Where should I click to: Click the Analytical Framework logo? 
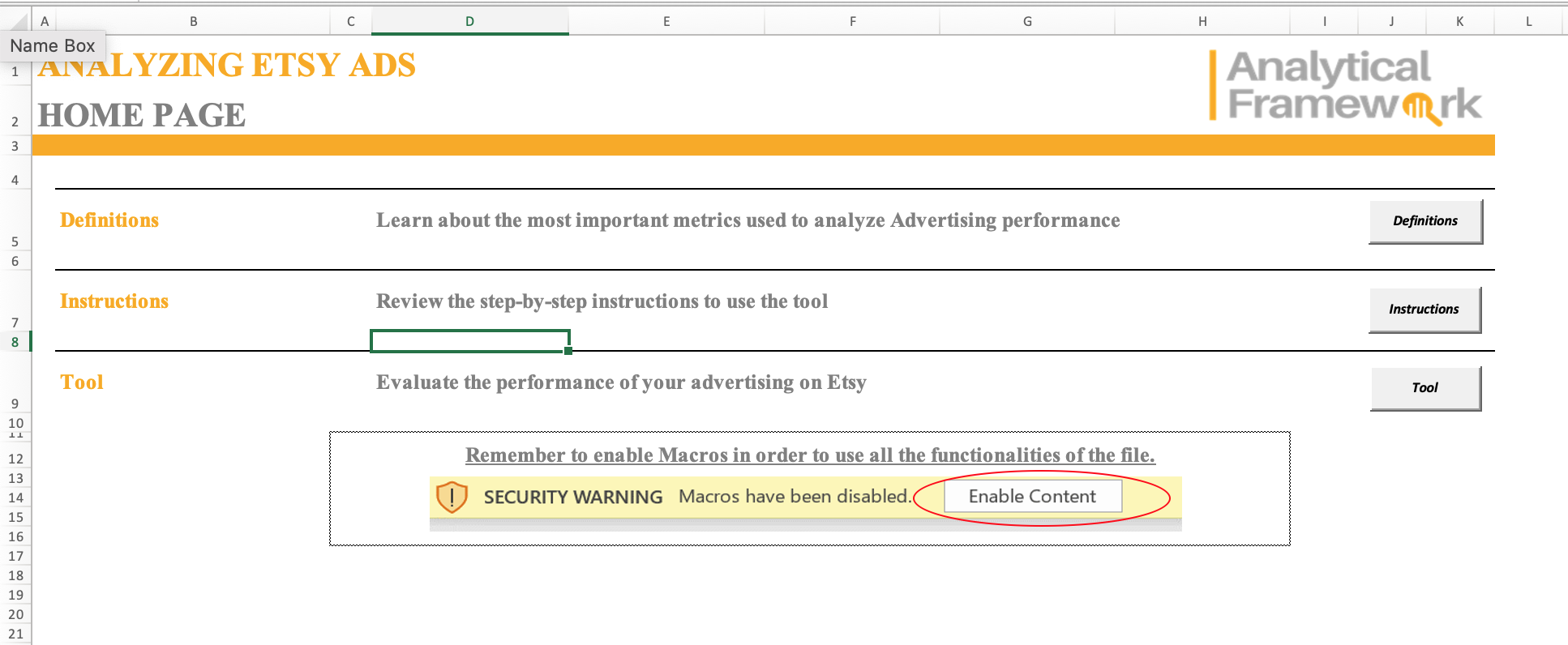pyautogui.click(x=1345, y=86)
